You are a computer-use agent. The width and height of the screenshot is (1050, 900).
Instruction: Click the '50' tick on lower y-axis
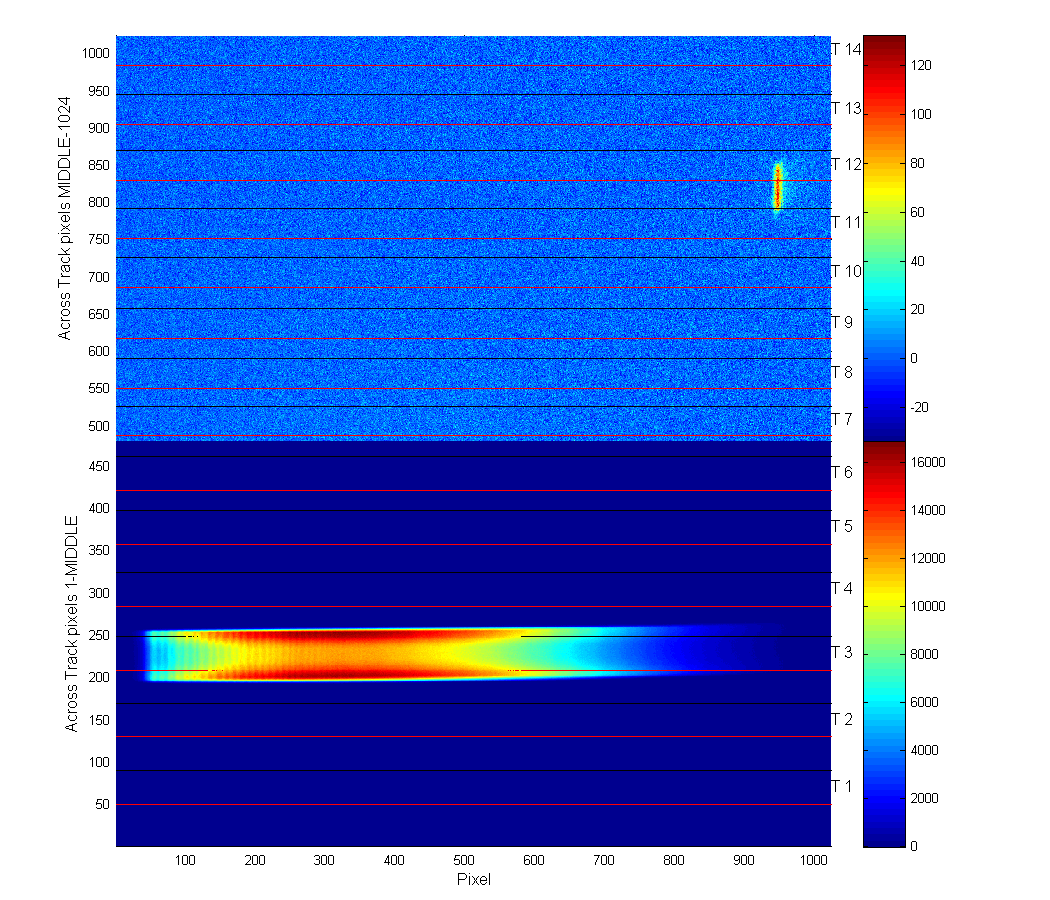click(102, 804)
